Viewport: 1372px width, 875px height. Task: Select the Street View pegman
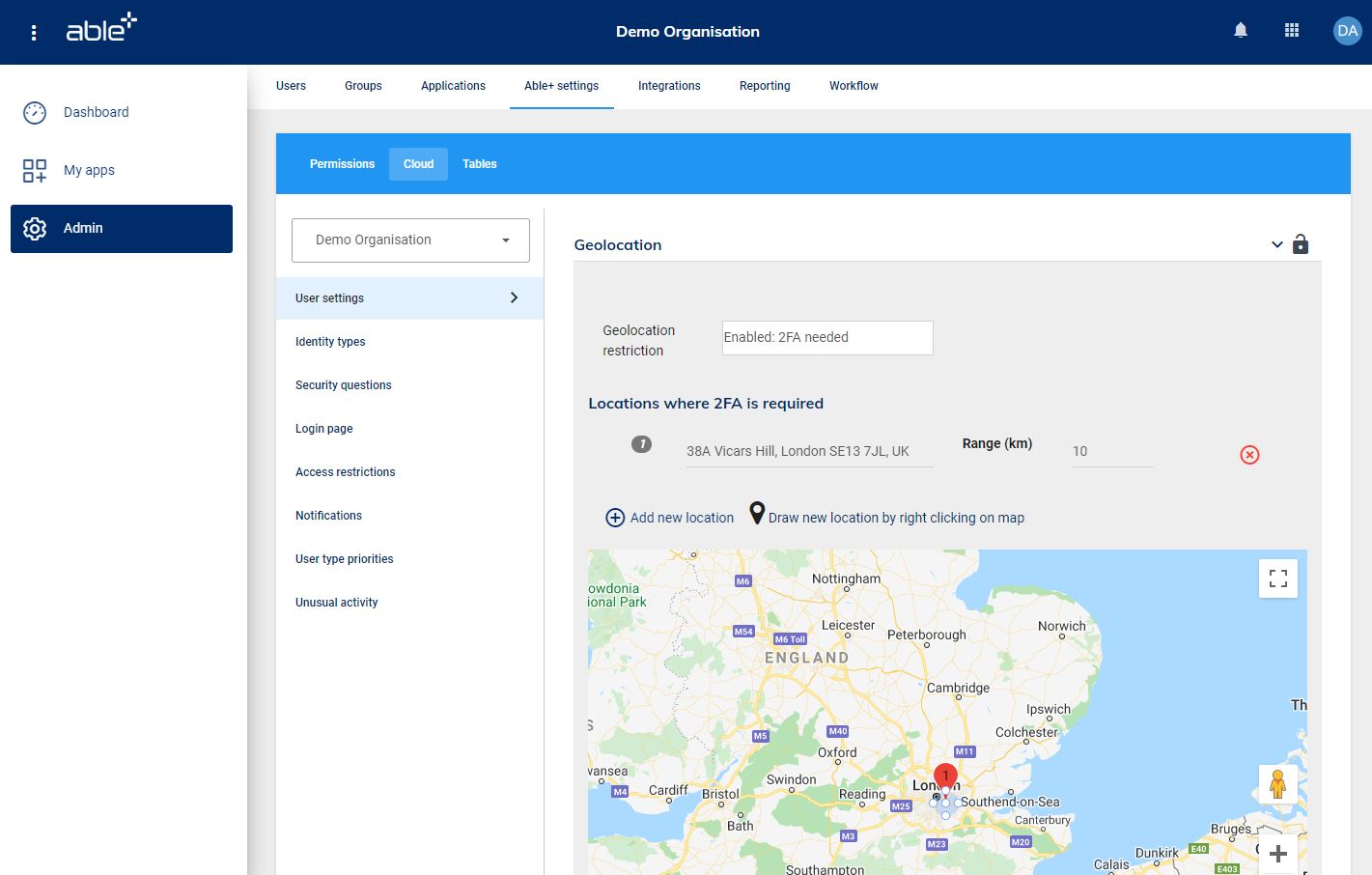pyautogui.click(x=1277, y=783)
